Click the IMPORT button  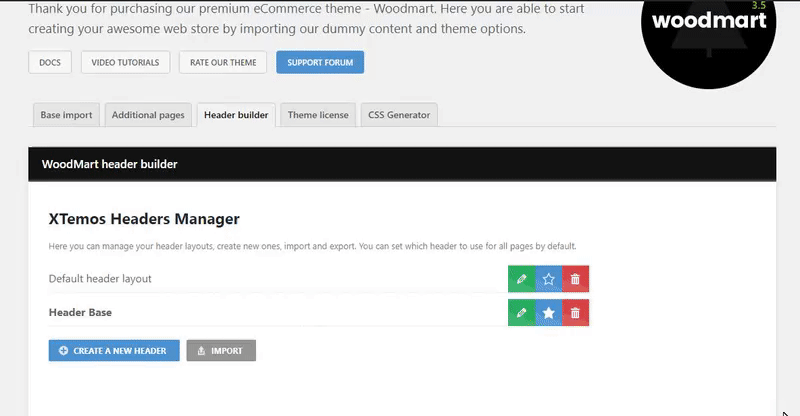click(221, 351)
